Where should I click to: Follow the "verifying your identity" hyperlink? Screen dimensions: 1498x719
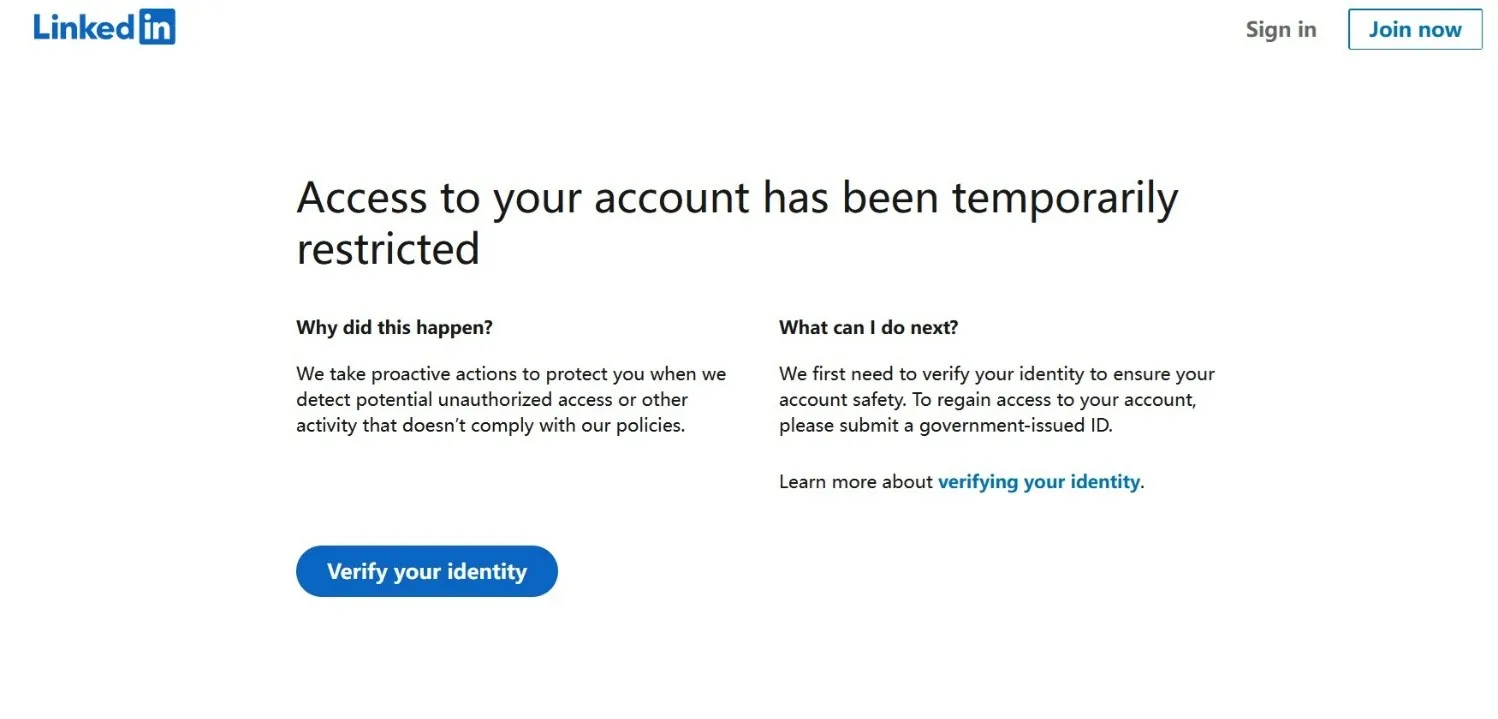click(1038, 481)
